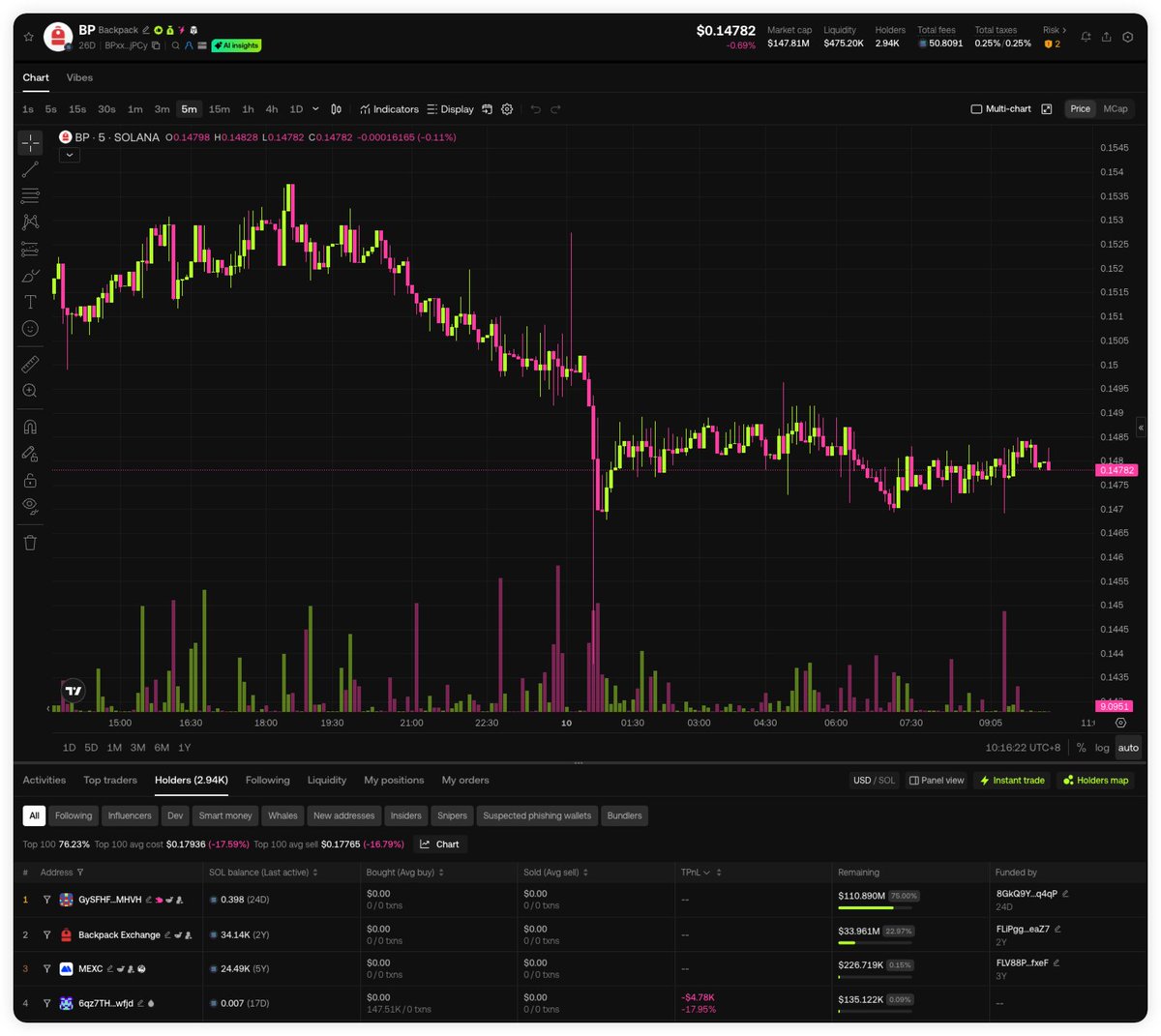Edit the Backpack token name with pencil icon

(146, 30)
